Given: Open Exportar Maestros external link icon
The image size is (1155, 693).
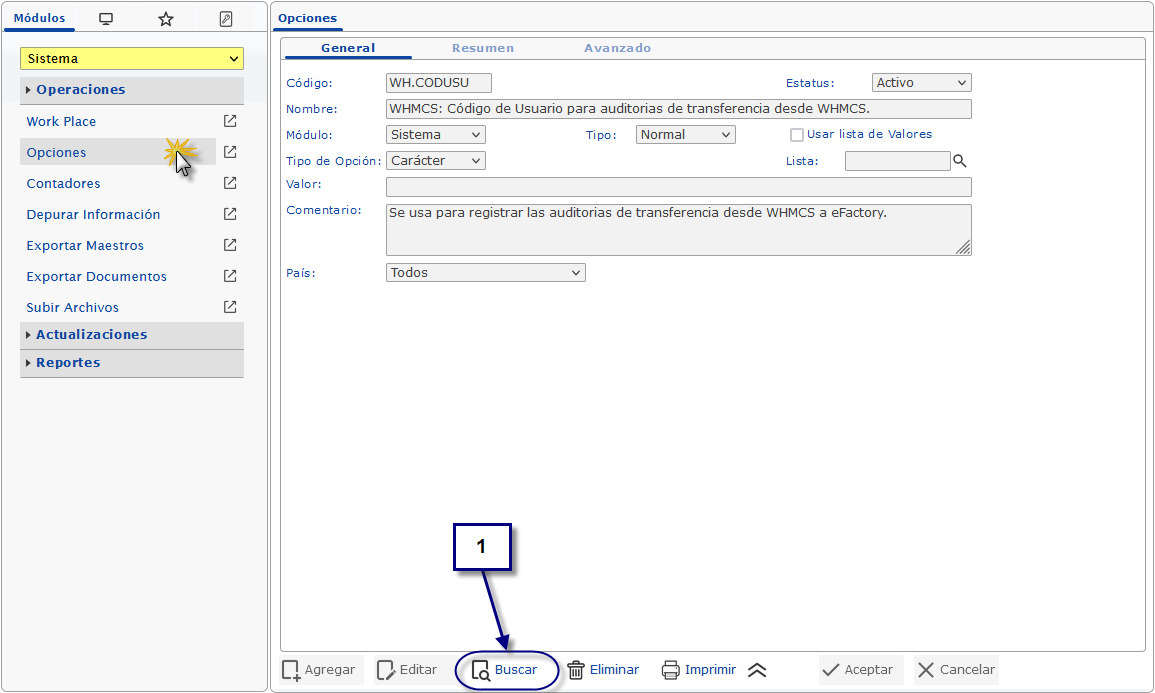Looking at the screenshot, I should (x=230, y=245).
